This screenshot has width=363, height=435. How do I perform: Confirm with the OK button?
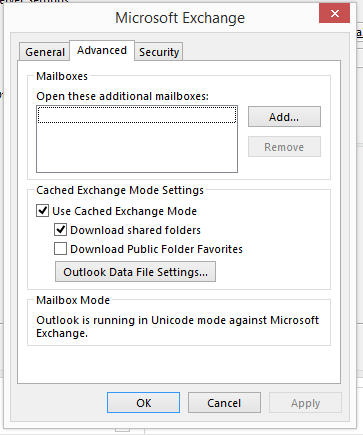coord(143,403)
